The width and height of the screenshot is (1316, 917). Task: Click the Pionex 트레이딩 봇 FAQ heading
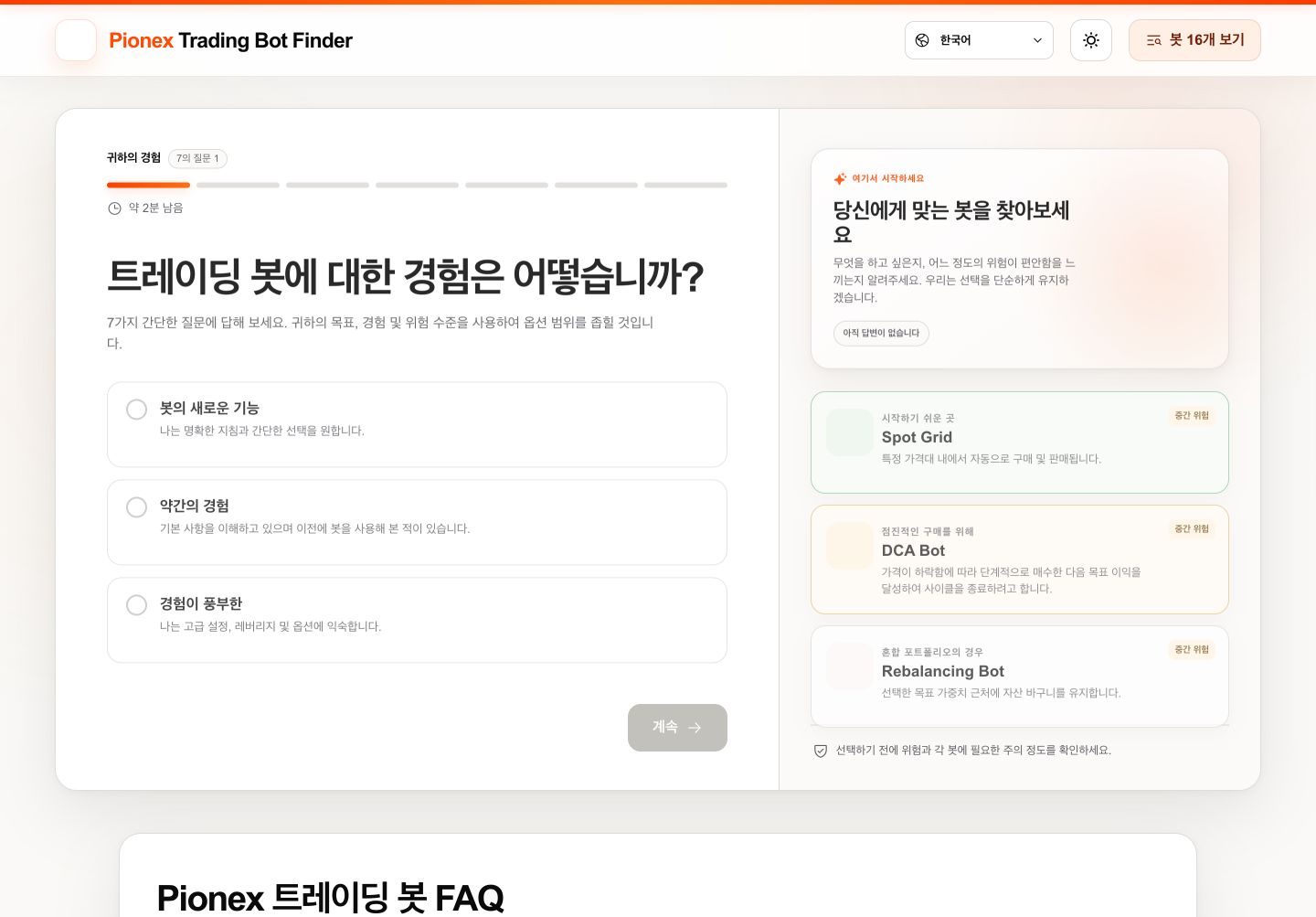click(x=330, y=898)
